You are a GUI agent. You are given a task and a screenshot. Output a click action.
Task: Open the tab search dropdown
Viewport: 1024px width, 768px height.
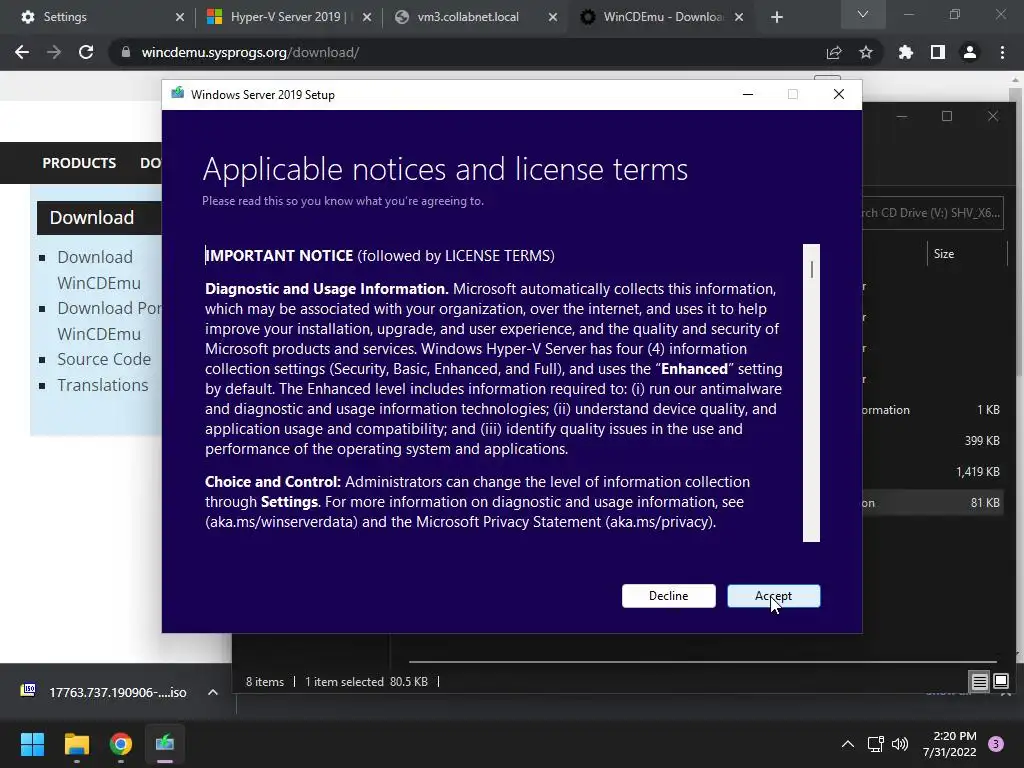click(863, 14)
